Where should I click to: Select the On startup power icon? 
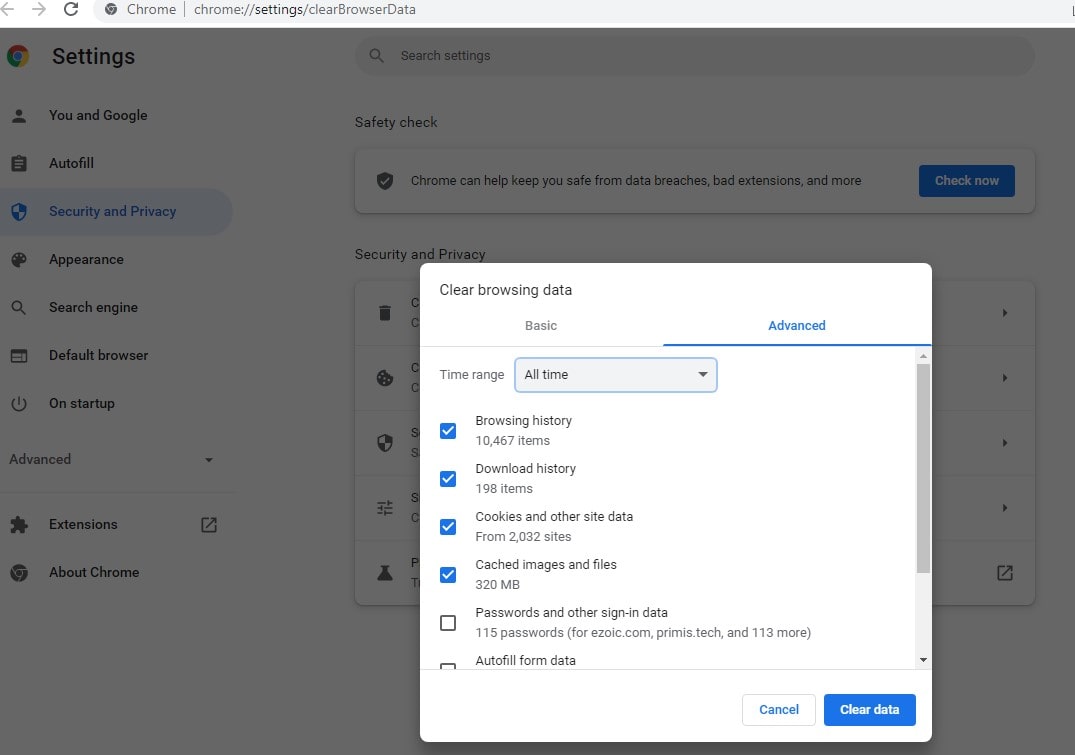[x=20, y=403]
